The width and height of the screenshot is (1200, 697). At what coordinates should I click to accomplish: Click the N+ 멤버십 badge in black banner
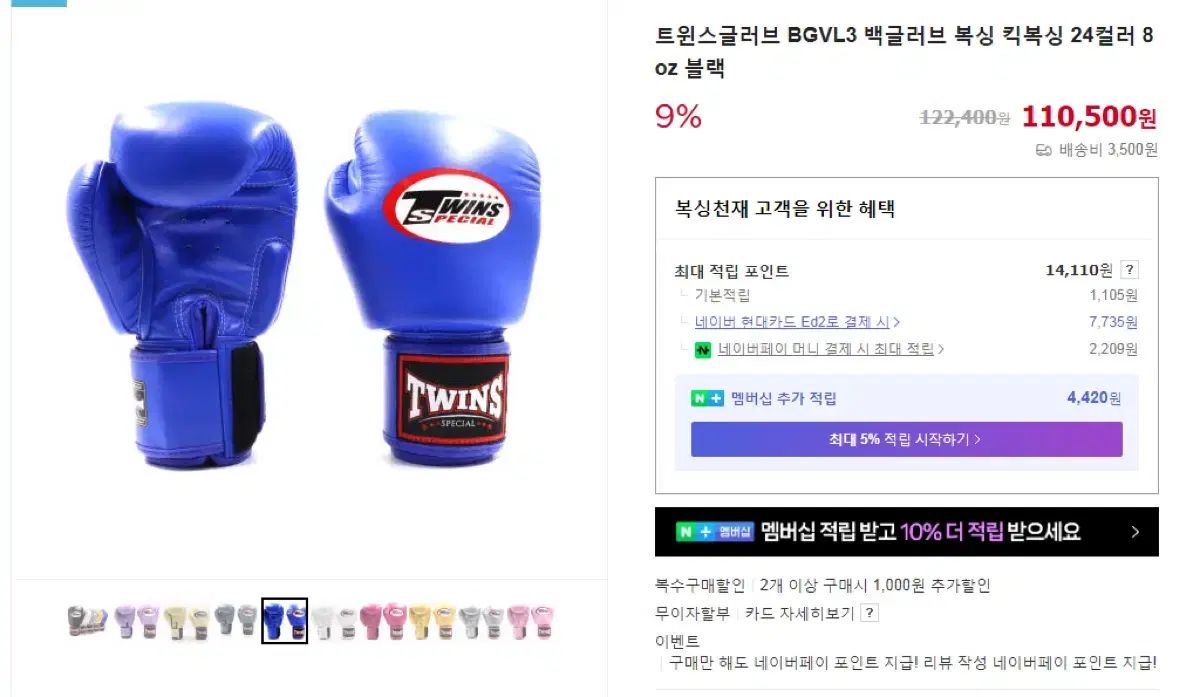(x=716, y=532)
